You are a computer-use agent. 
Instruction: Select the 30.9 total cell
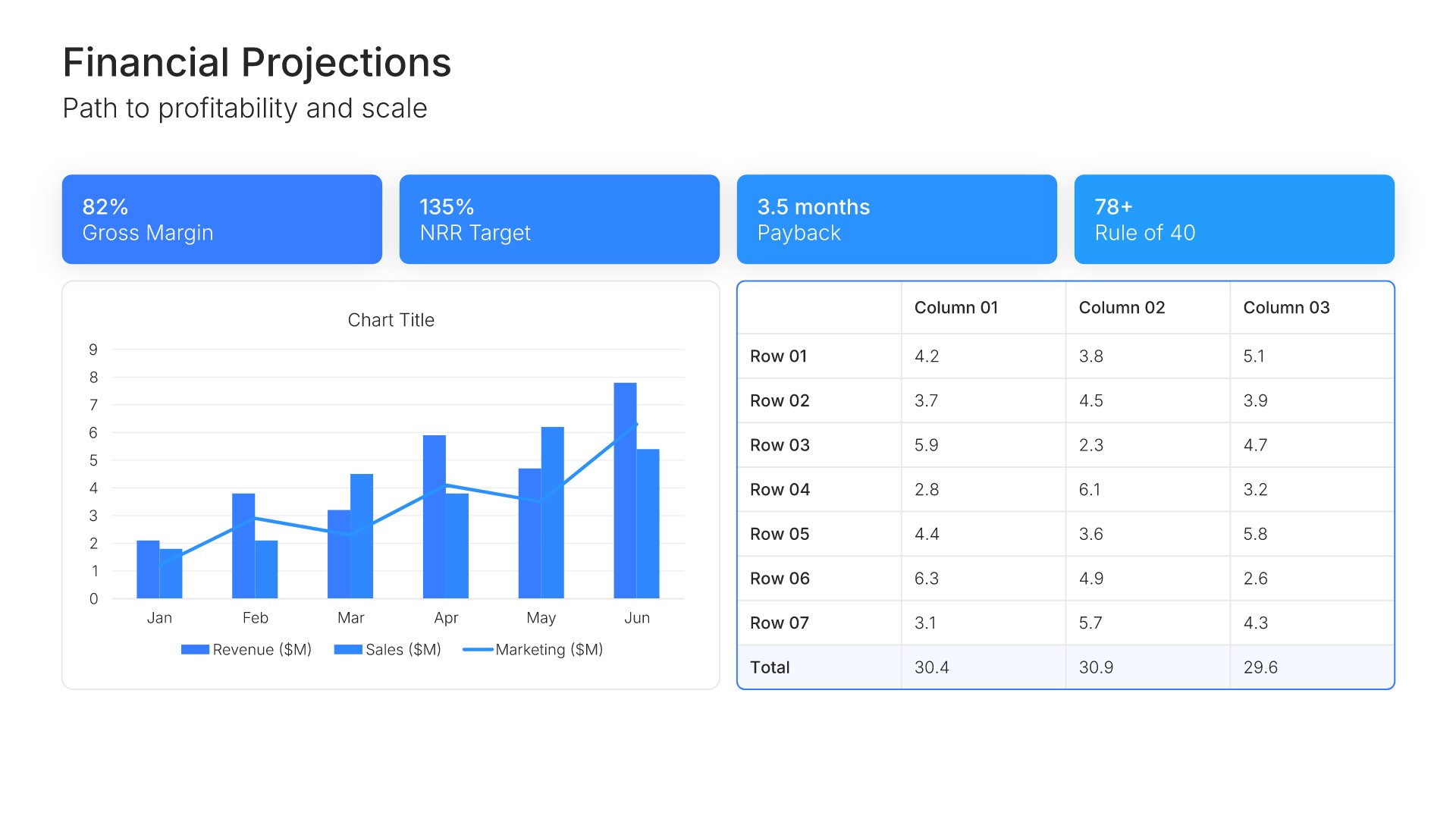tap(1096, 667)
